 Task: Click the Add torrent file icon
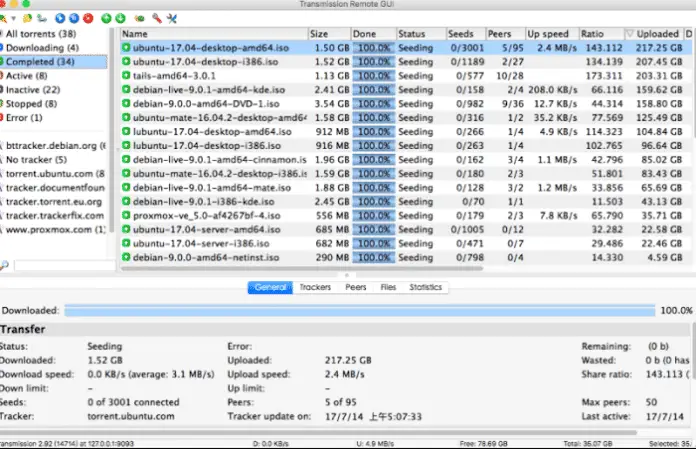(28, 18)
